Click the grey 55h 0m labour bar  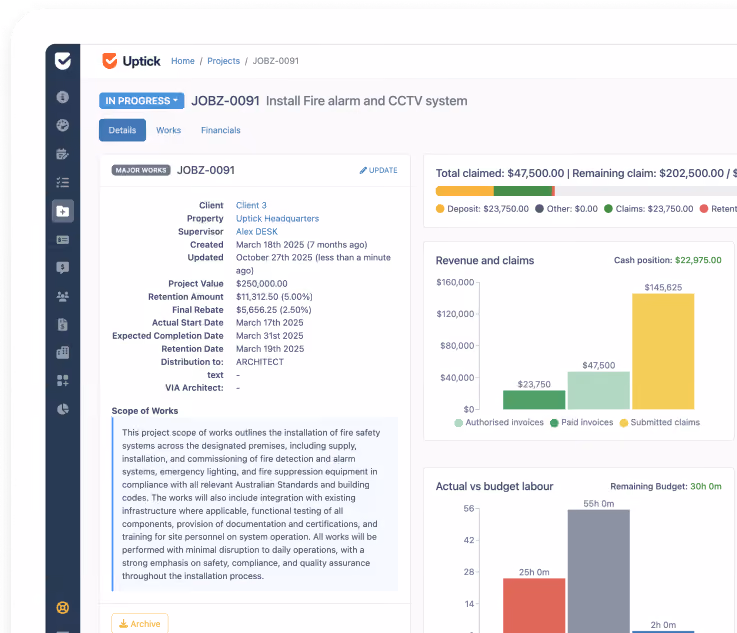pyautogui.click(x=598, y=571)
